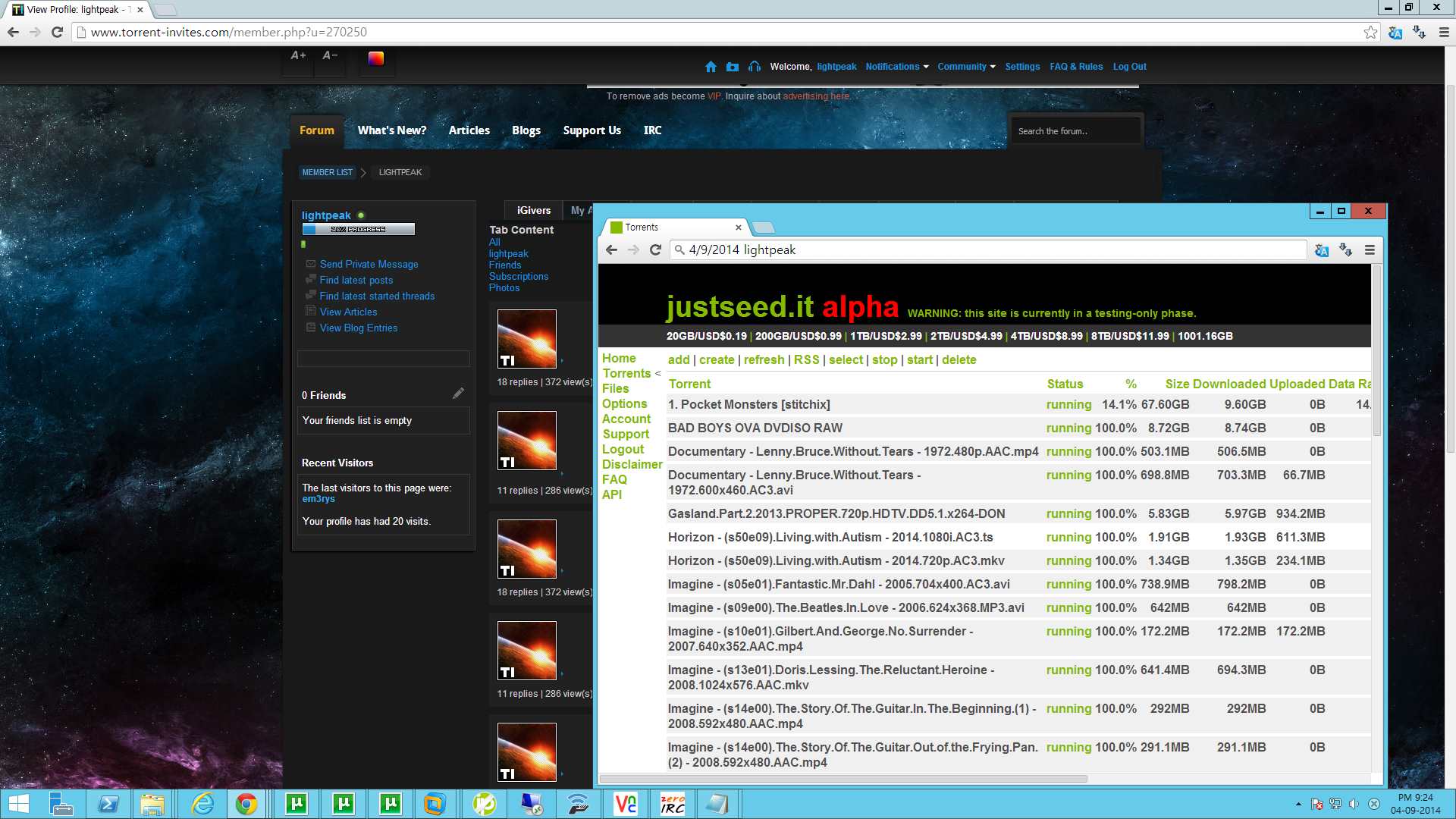Open Options in justseed.it sidebar
Screen dimensions: 1456x819
624,403
